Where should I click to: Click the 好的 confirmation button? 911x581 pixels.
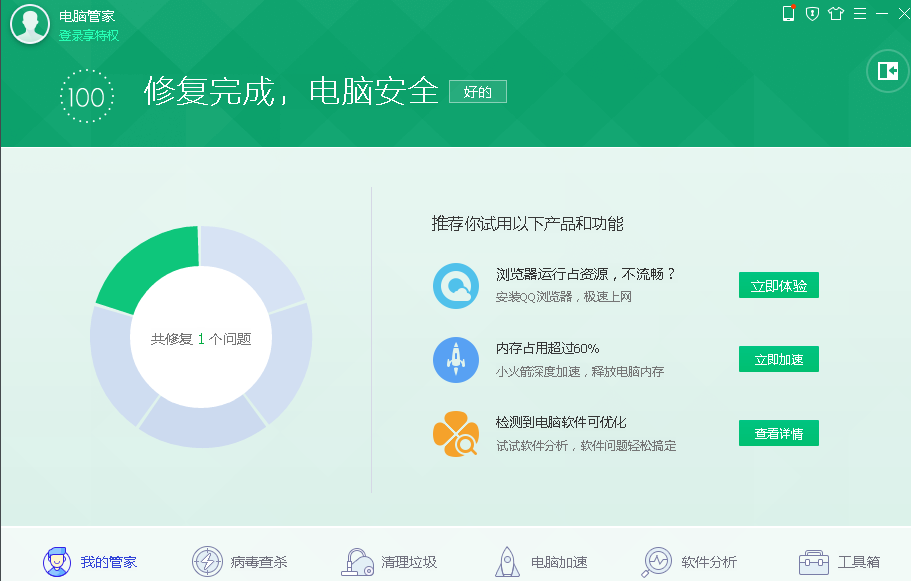click(478, 92)
